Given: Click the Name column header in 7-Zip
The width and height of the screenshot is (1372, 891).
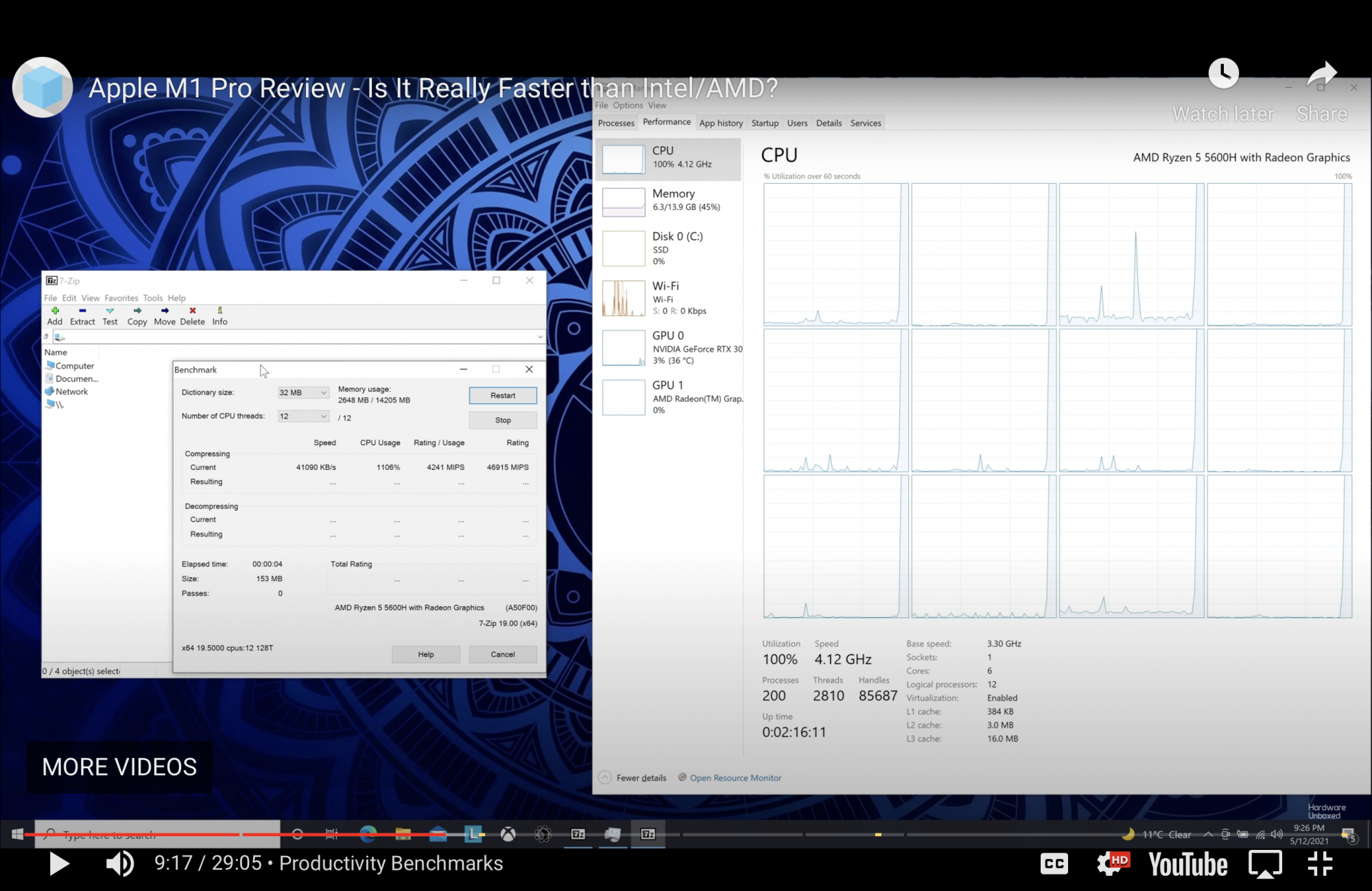Looking at the screenshot, I should (x=56, y=352).
